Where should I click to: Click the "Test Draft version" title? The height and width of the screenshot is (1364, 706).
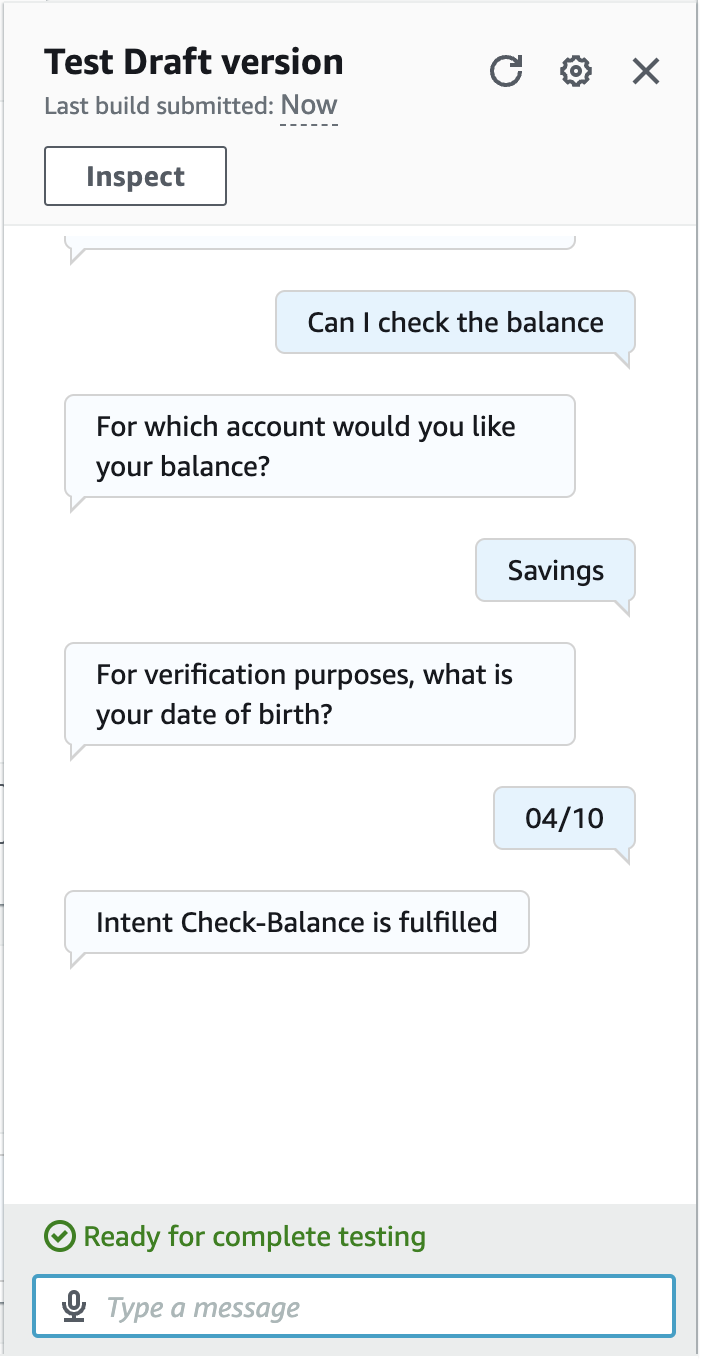(x=194, y=62)
